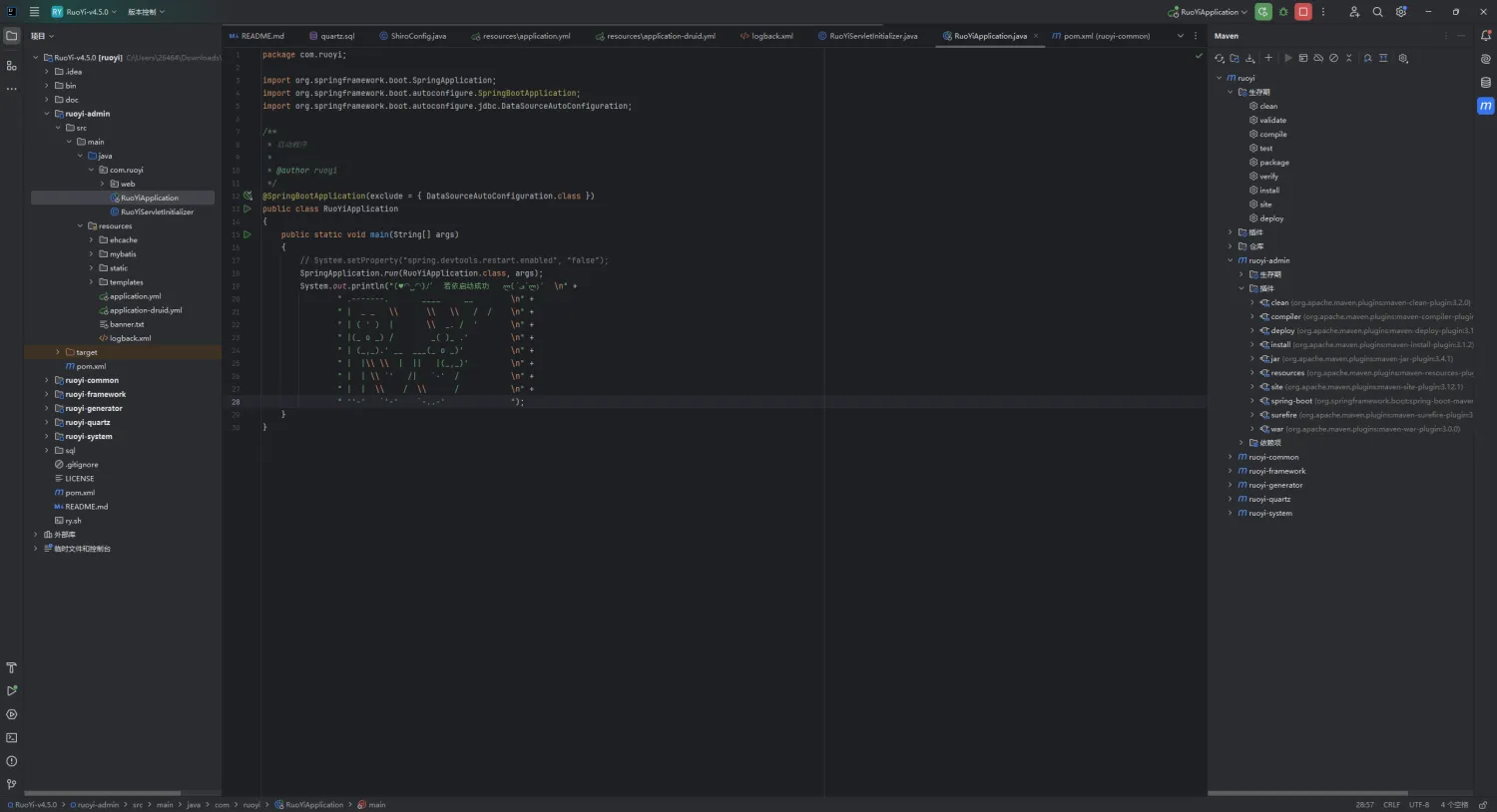1497x812 pixels.
Task: Expand the templates folder
Action: coord(91,282)
